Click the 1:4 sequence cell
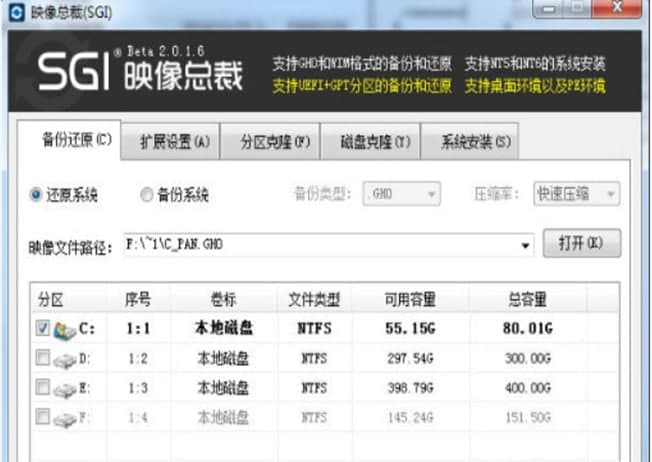The width and height of the screenshot is (652, 462). coord(138,418)
